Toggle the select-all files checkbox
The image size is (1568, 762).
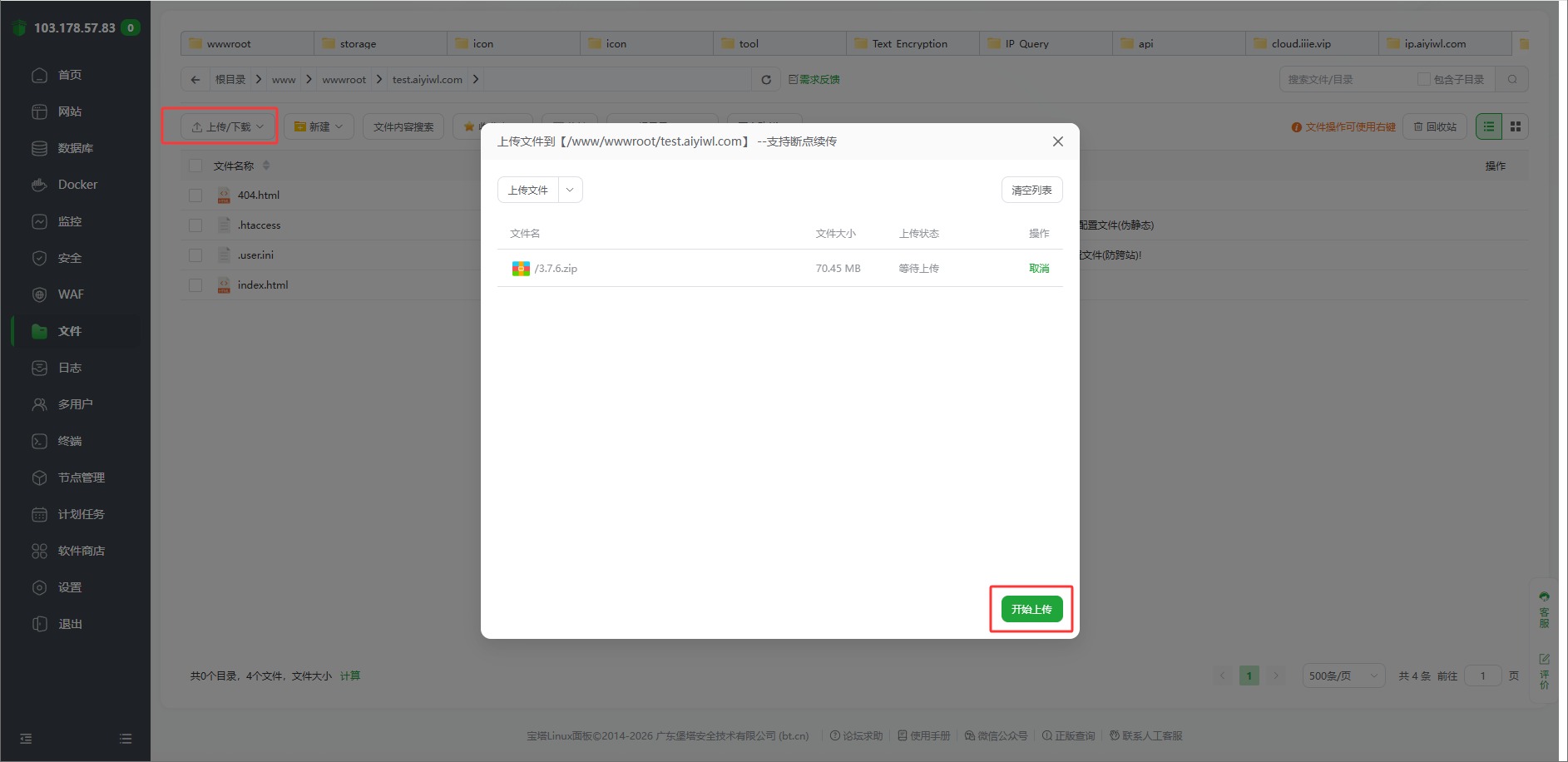[x=195, y=166]
